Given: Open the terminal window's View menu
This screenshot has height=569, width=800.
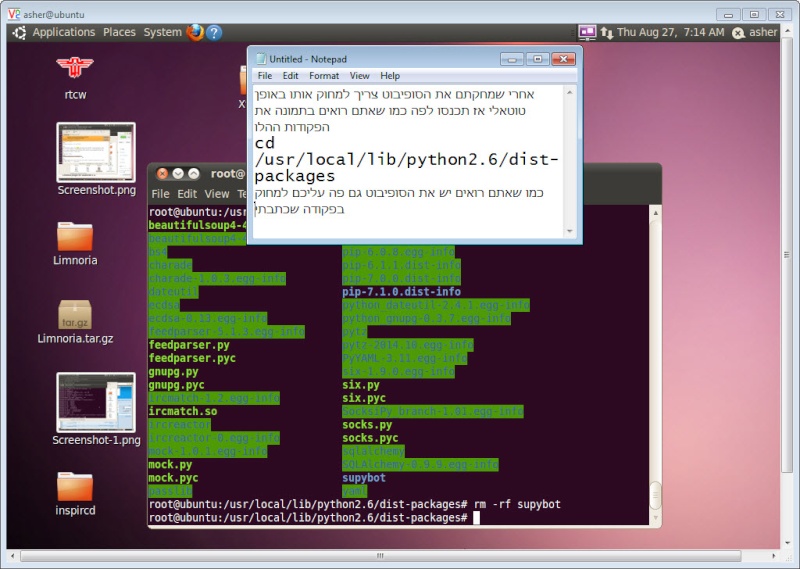Looking at the screenshot, I should (x=217, y=194).
